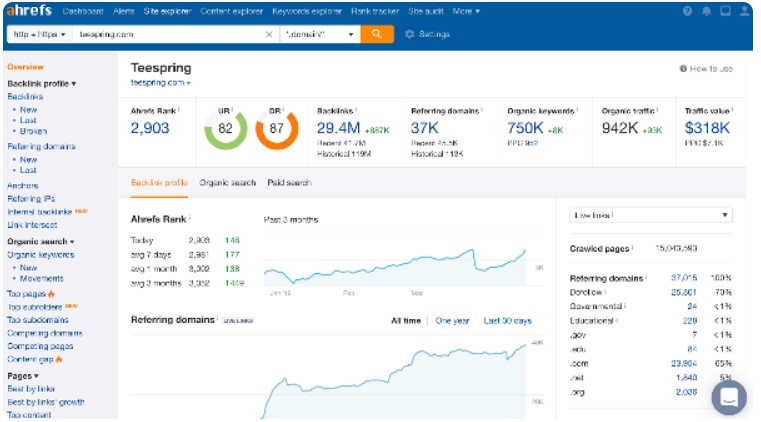
Task: Collapse the Pages sidebar section
Action: [x=23, y=376]
